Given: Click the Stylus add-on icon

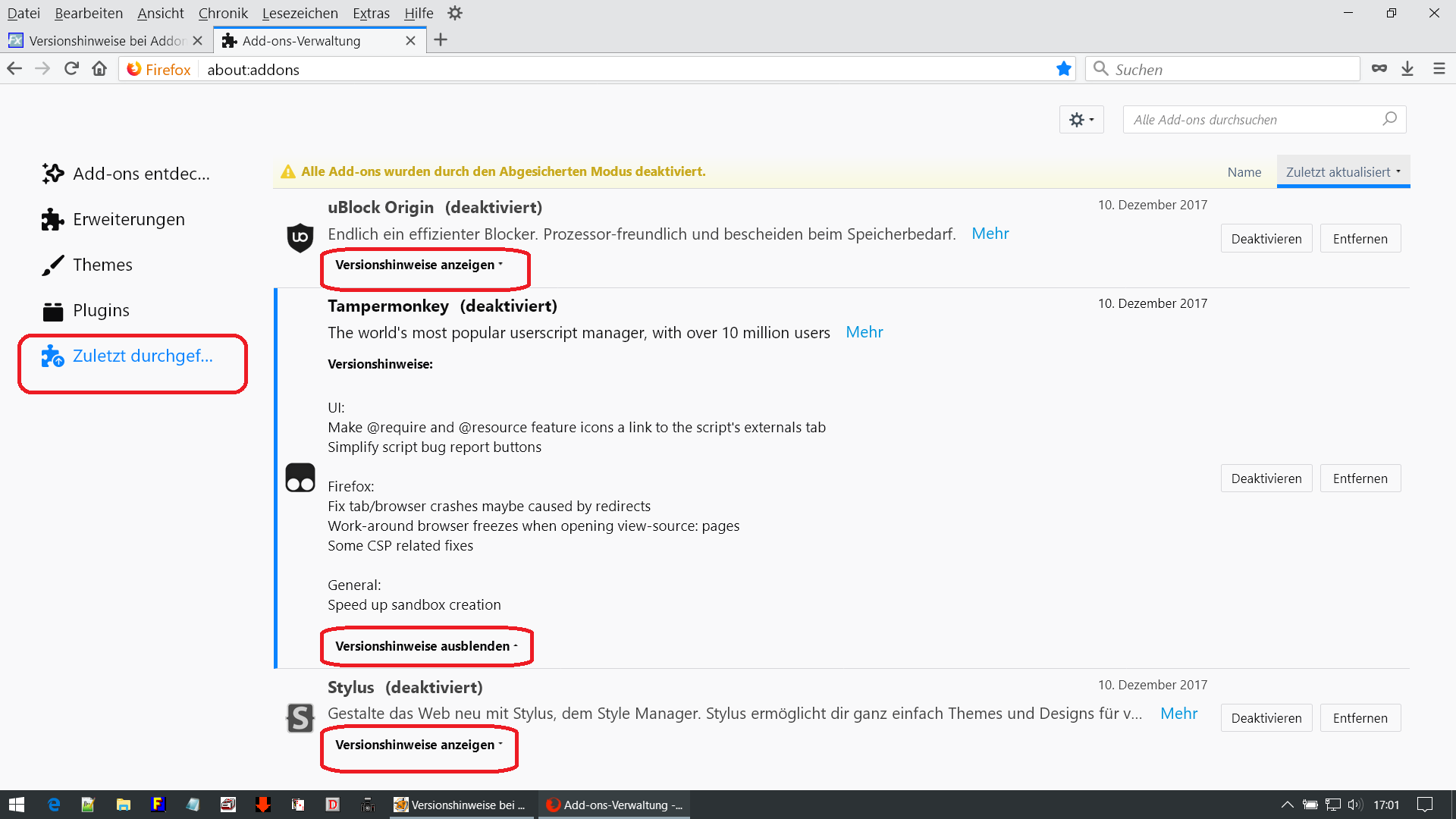Looking at the screenshot, I should (300, 717).
